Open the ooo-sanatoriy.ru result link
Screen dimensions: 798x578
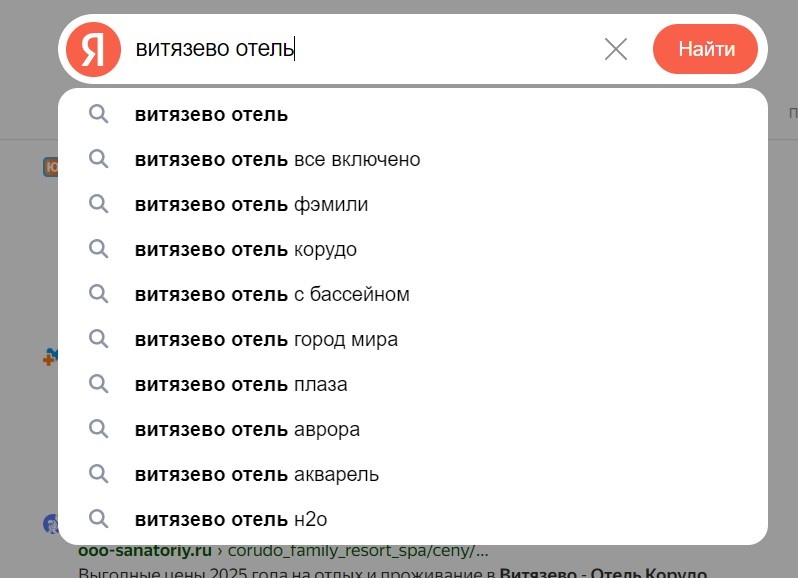pyautogui.click(x=145, y=551)
